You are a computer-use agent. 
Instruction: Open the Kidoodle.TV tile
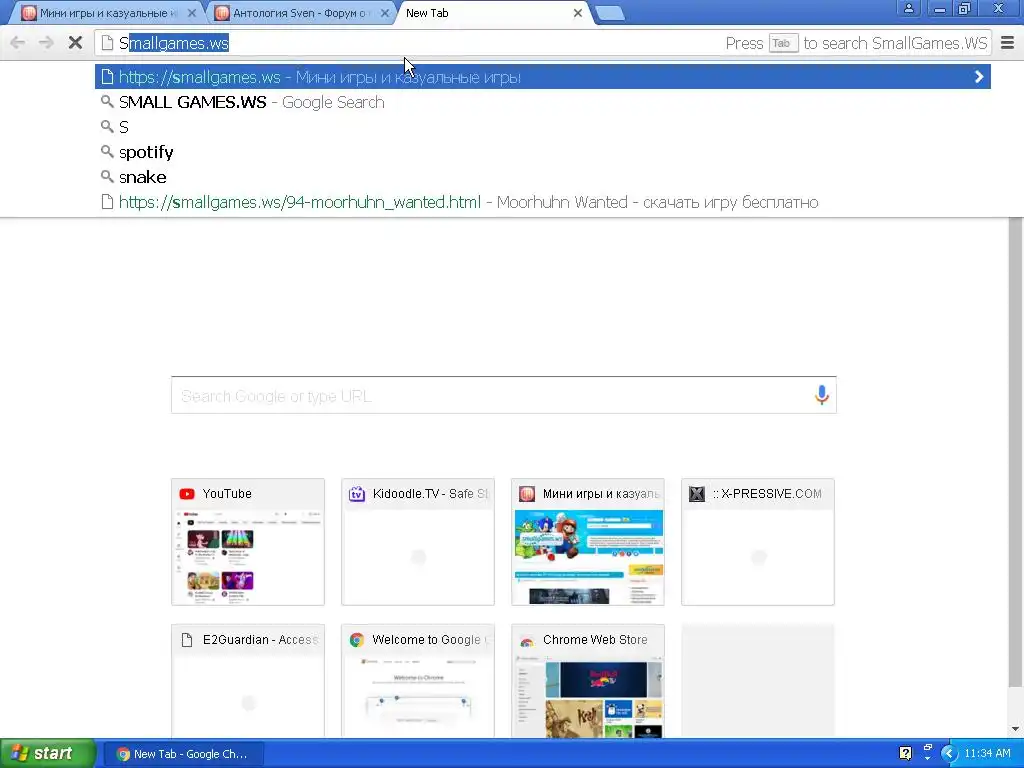pos(418,542)
